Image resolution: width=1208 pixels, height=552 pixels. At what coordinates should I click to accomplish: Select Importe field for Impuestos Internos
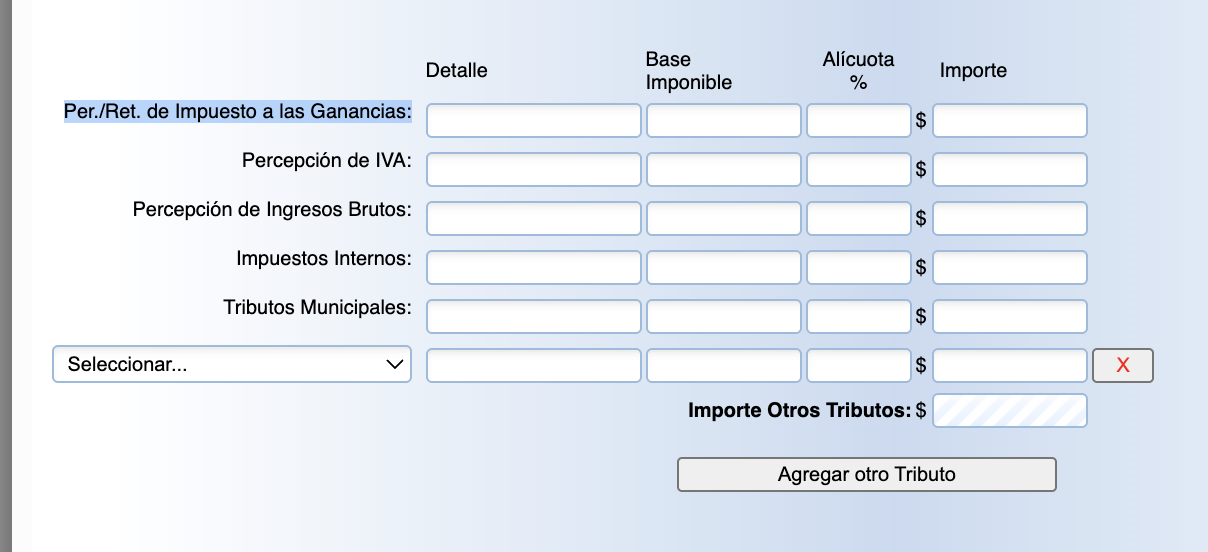coord(1009,268)
